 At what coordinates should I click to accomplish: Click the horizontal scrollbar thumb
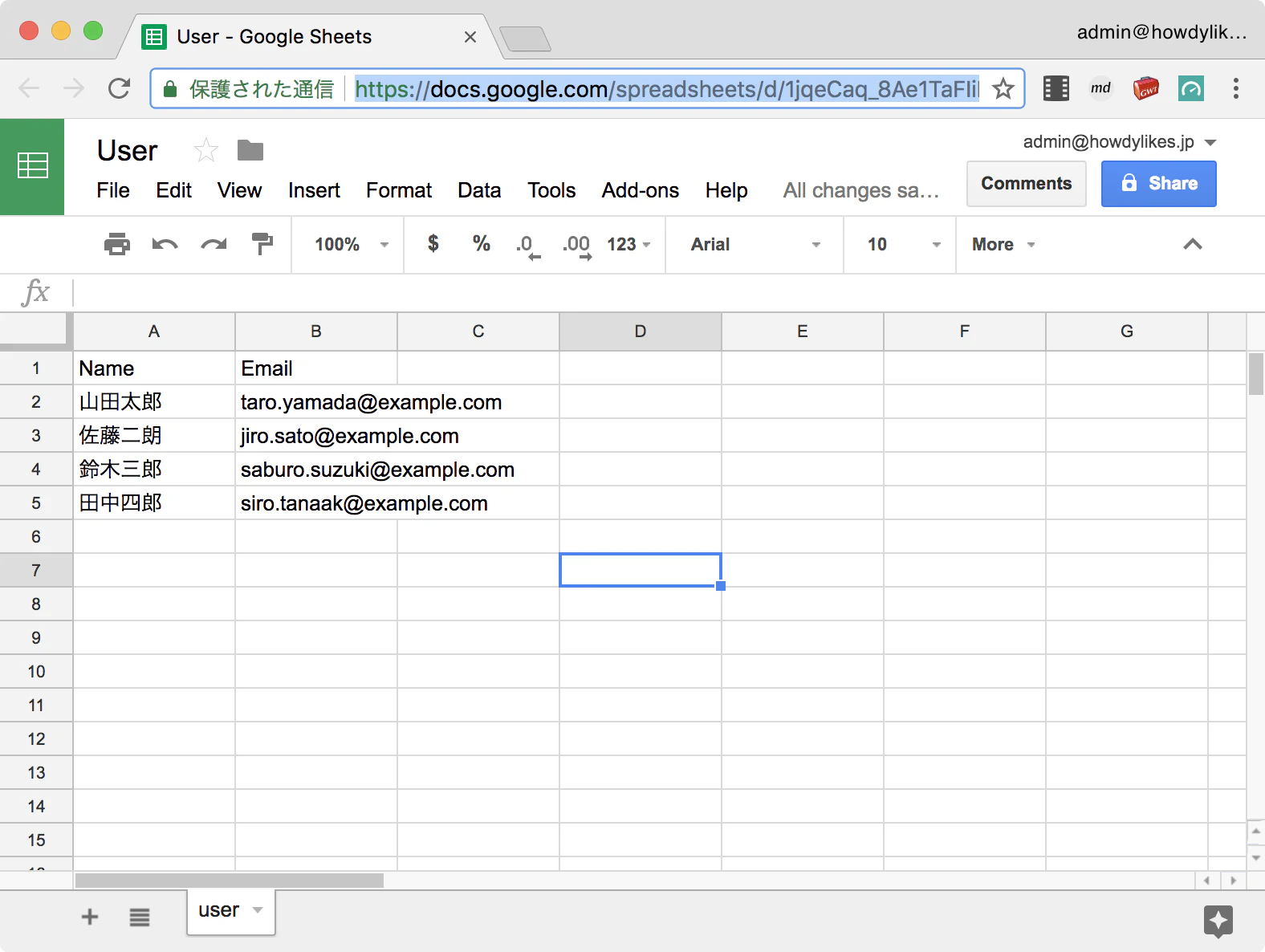pyautogui.click(x=230, y=881)
